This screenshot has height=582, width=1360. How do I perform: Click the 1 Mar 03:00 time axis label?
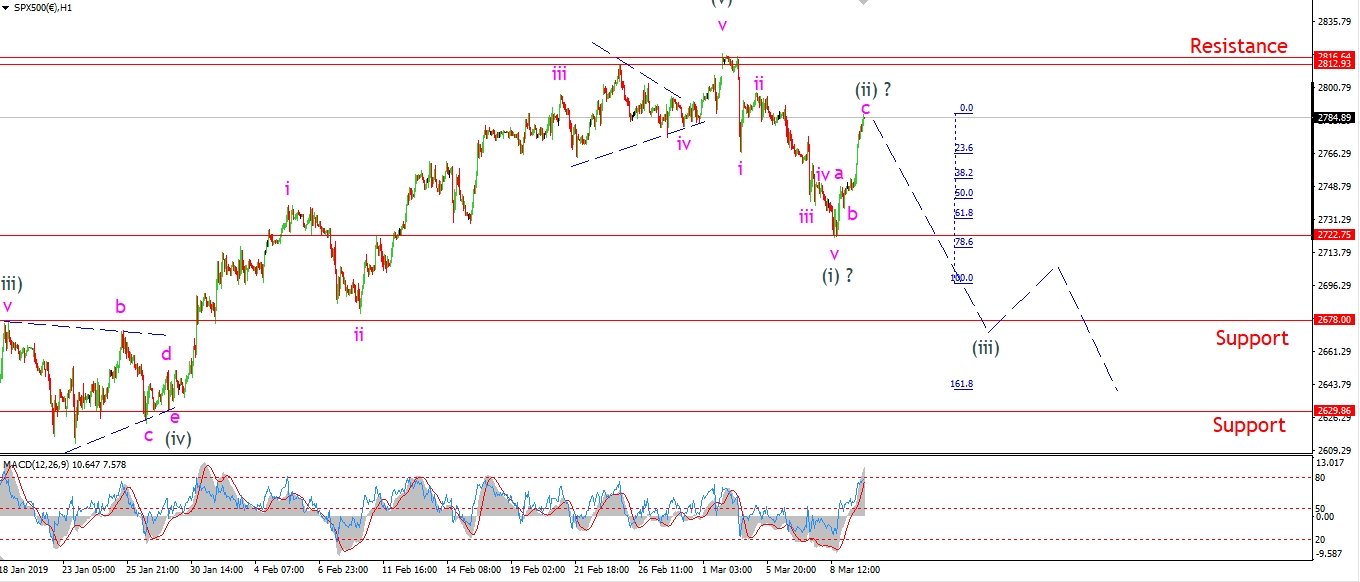tap(727, 570)
